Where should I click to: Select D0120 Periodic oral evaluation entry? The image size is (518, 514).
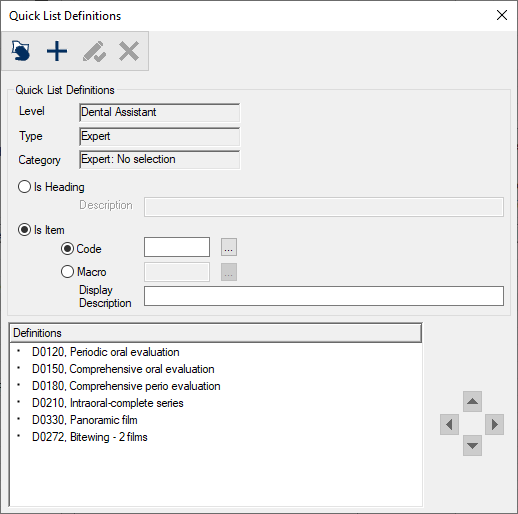point(106,352)
